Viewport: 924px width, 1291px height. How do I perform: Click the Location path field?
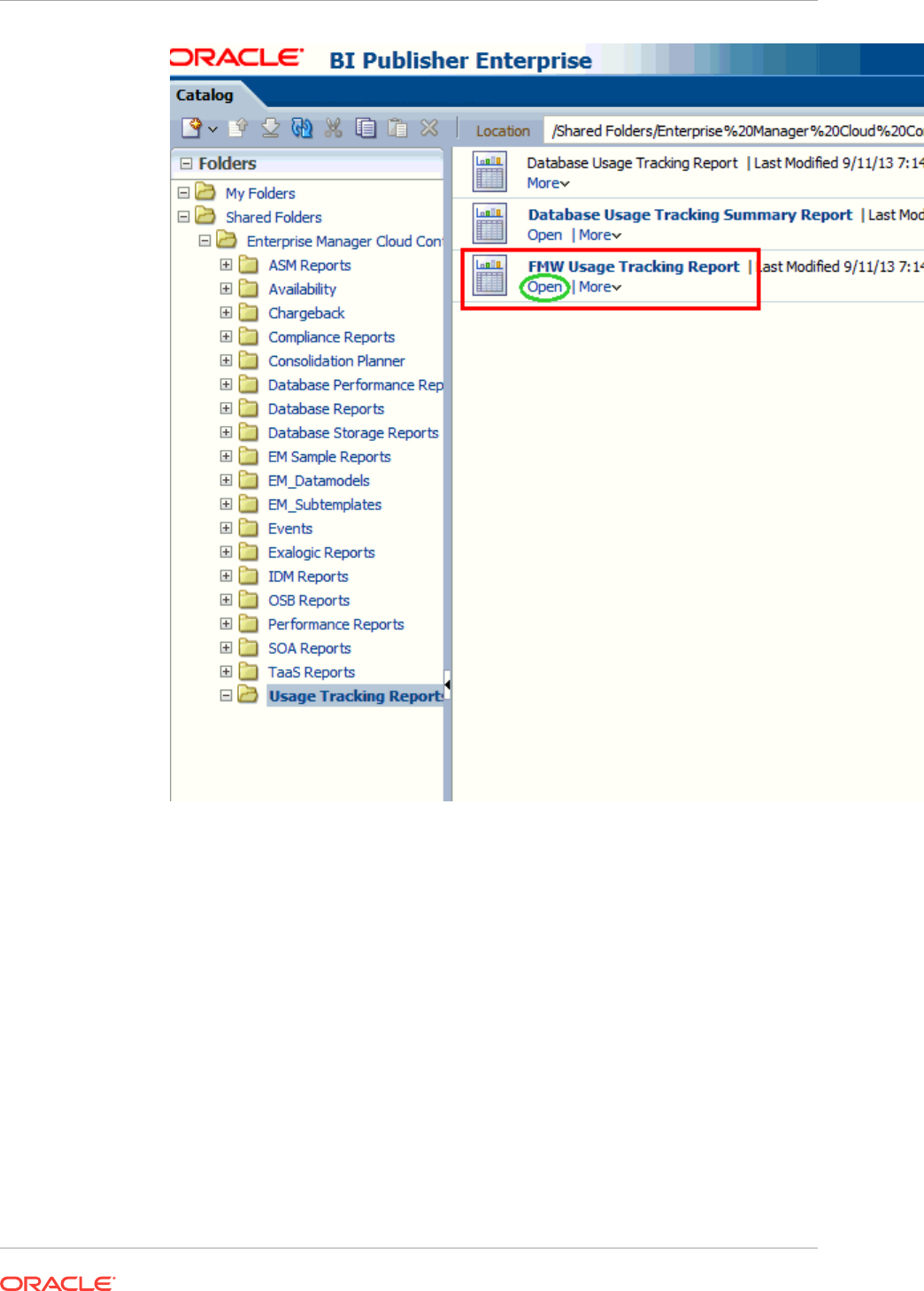click(735, 131)
